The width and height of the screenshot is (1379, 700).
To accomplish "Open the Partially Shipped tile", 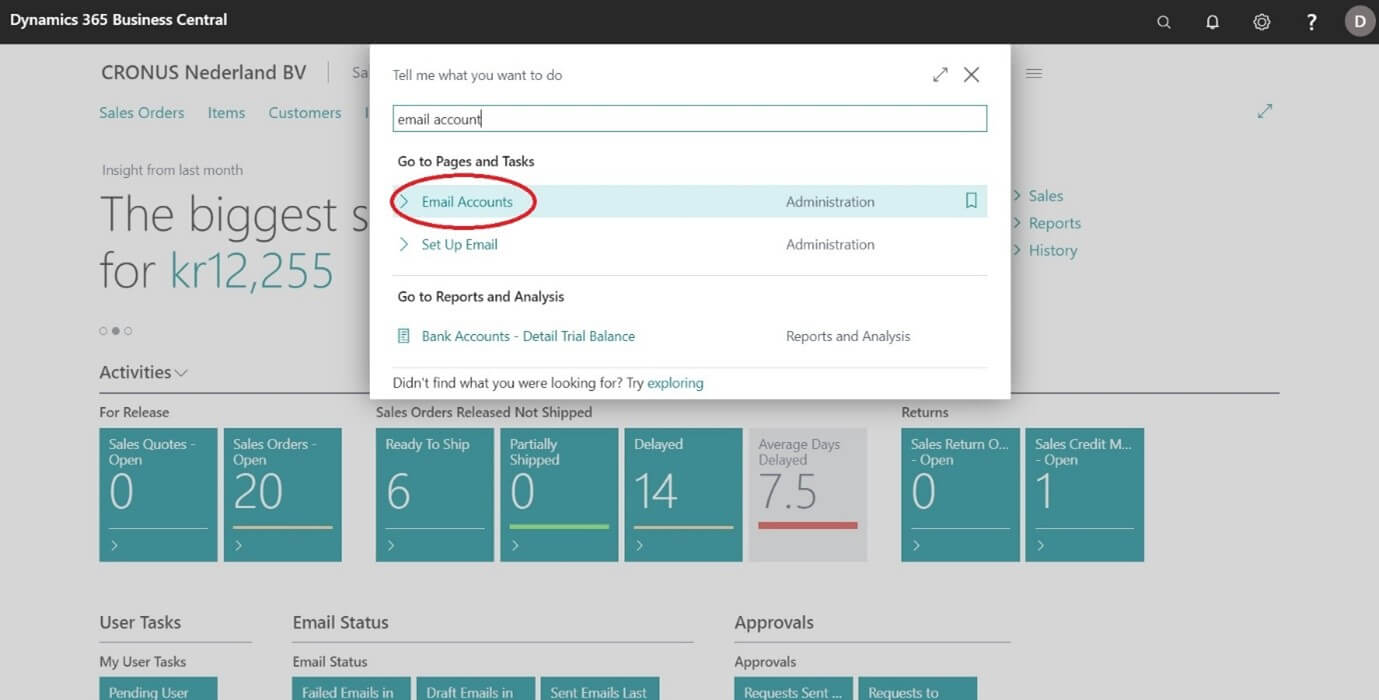I will point(559,494).
